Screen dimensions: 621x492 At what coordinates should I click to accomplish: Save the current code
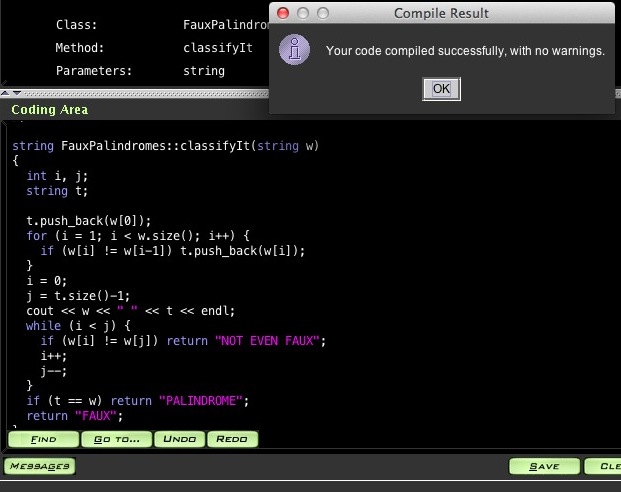pyautogui.click(x=544, y=466)
